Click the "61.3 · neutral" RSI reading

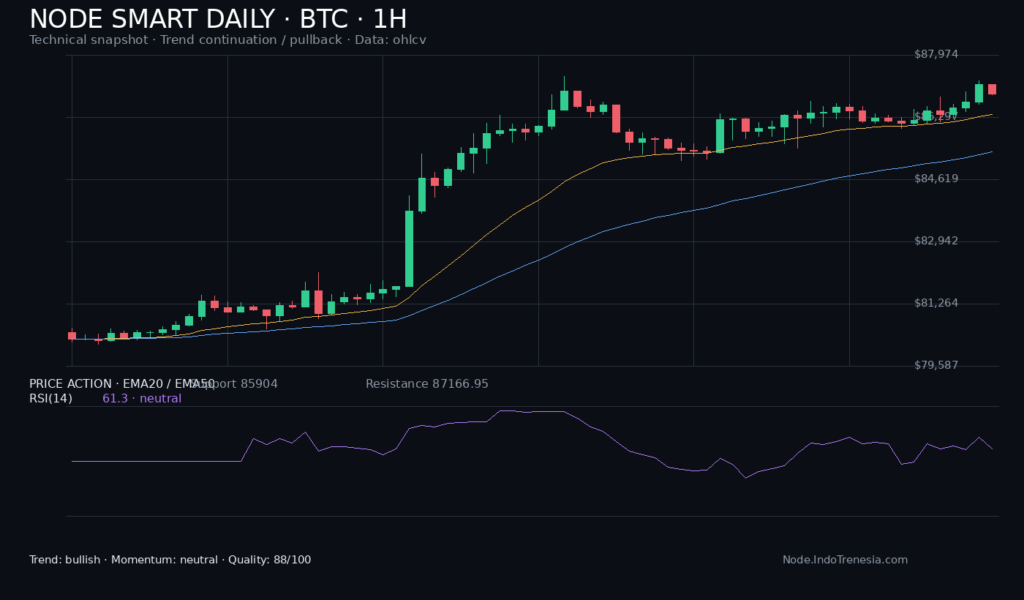tap(142, 399)
